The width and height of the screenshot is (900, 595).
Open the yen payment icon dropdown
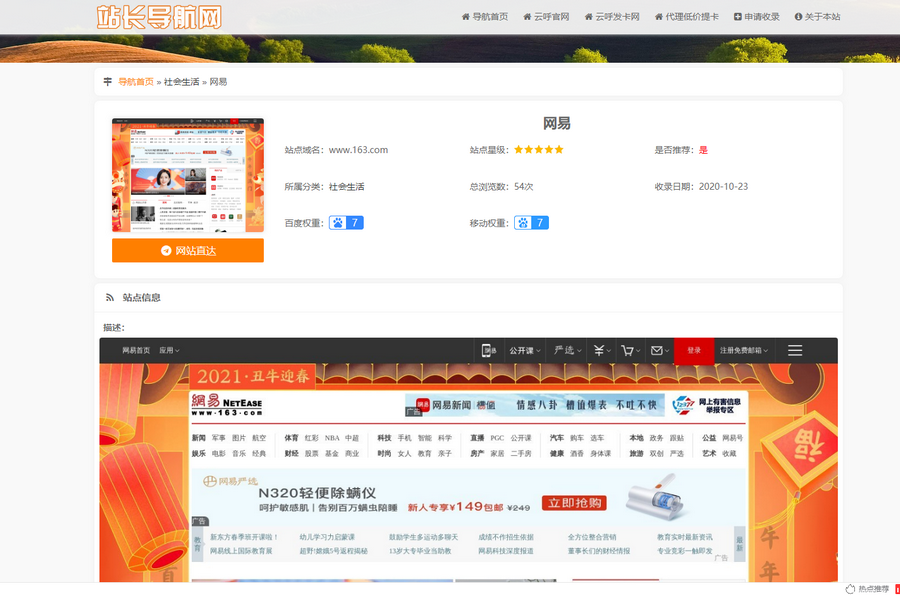(x=602, y=350)
